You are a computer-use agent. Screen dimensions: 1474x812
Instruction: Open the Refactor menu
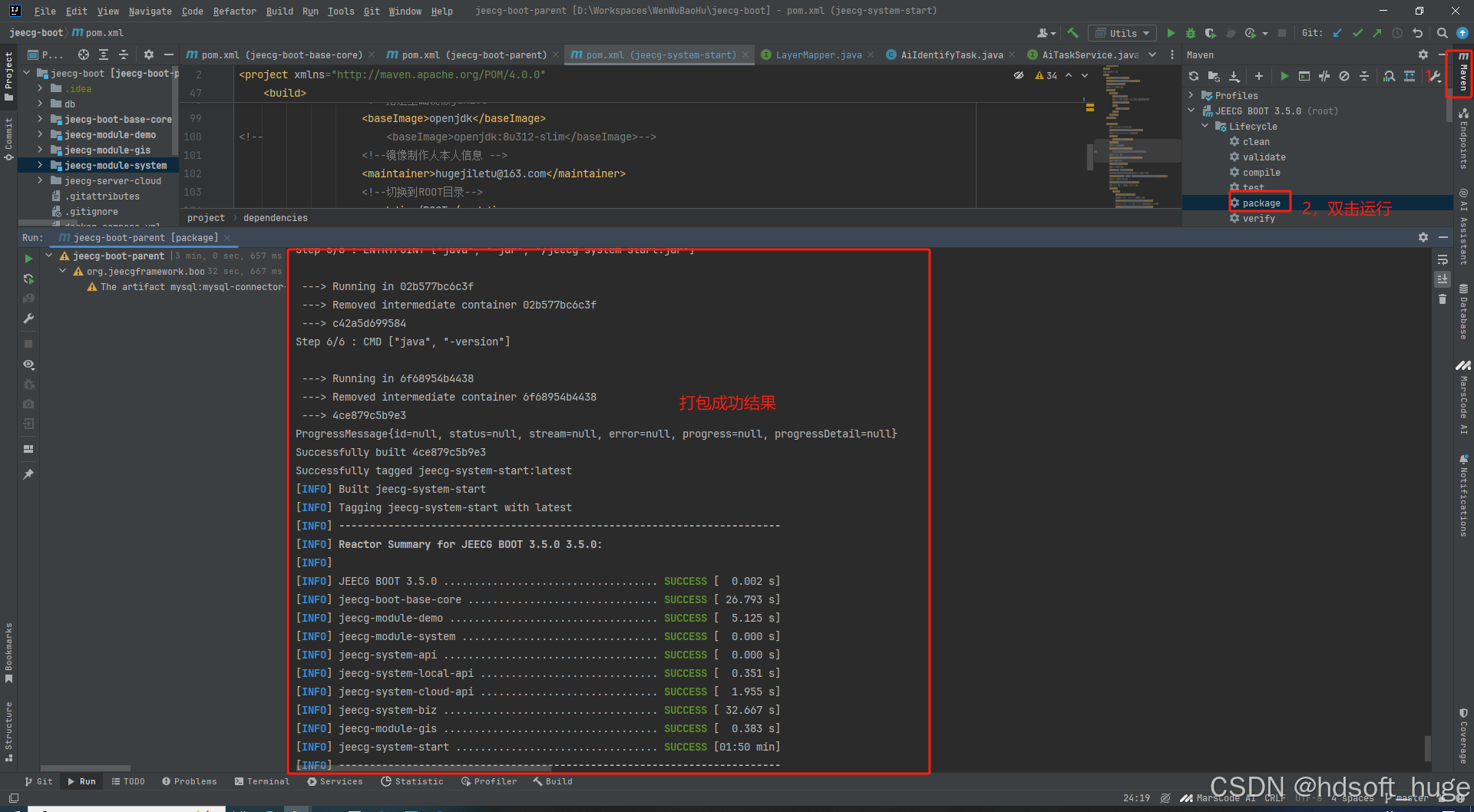(234, 11)
